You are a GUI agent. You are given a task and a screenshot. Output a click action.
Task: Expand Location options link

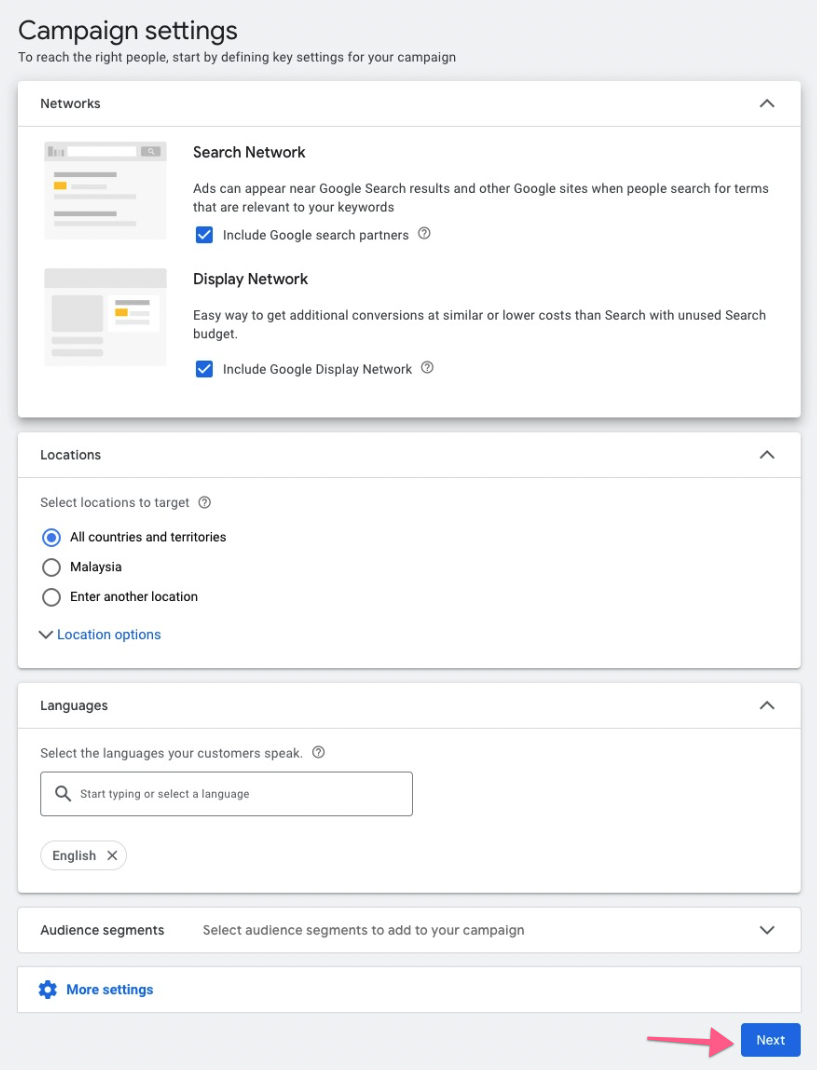[109, 635]
